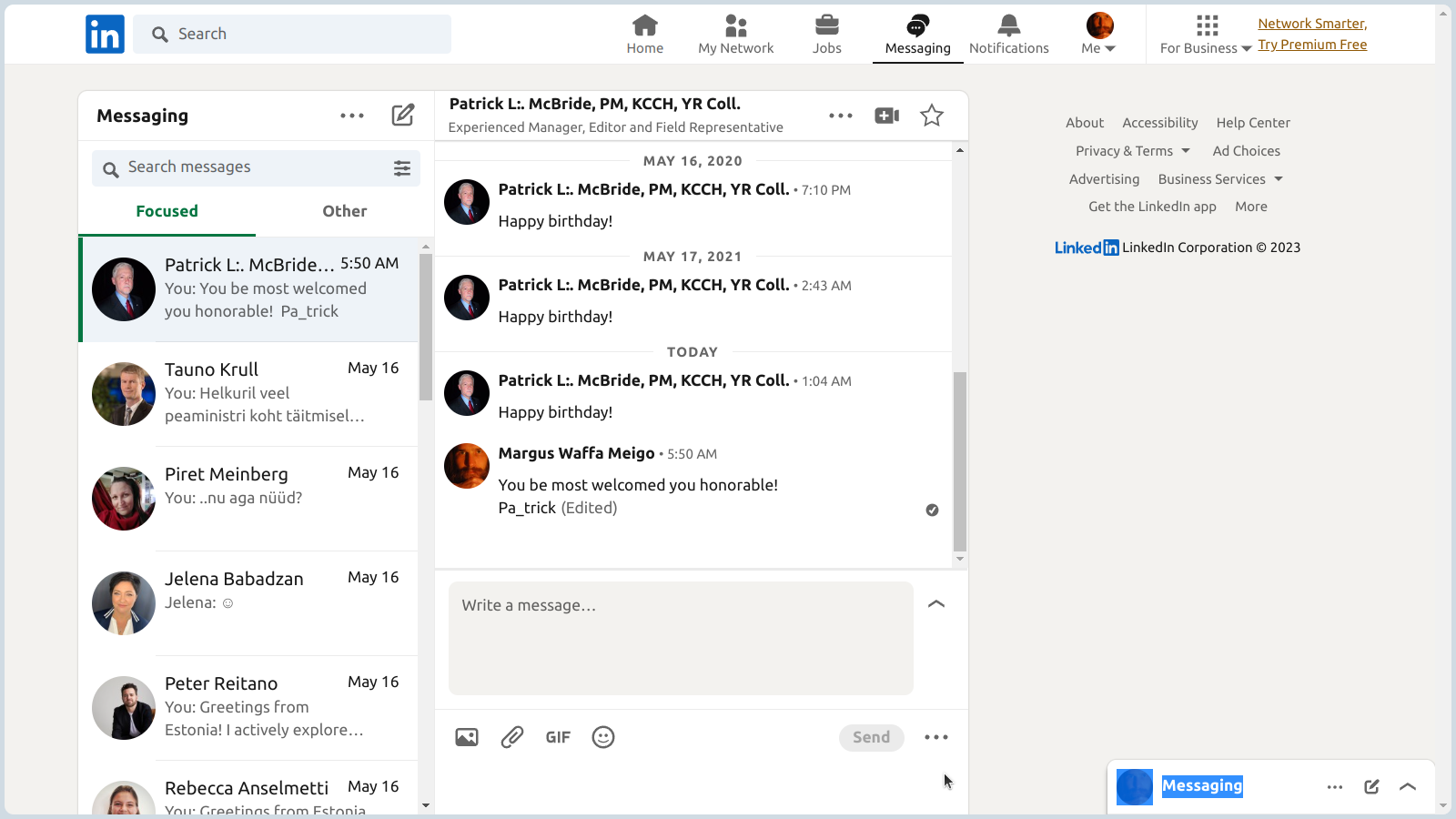Open the Me profile menu
Screen dimensions: 1456x819
point(1098,35)
